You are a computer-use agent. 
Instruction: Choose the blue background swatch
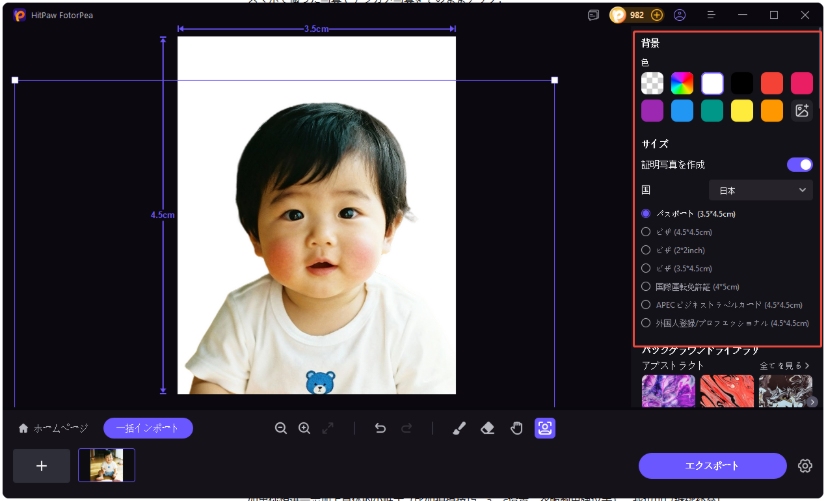pyautogui.click(x=682, y=111)
